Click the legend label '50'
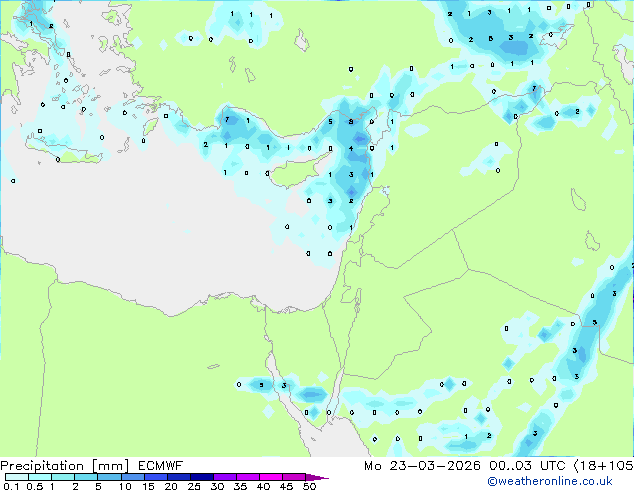The width and height of the screenshot is (634, 490). click(x=310, y=486)
